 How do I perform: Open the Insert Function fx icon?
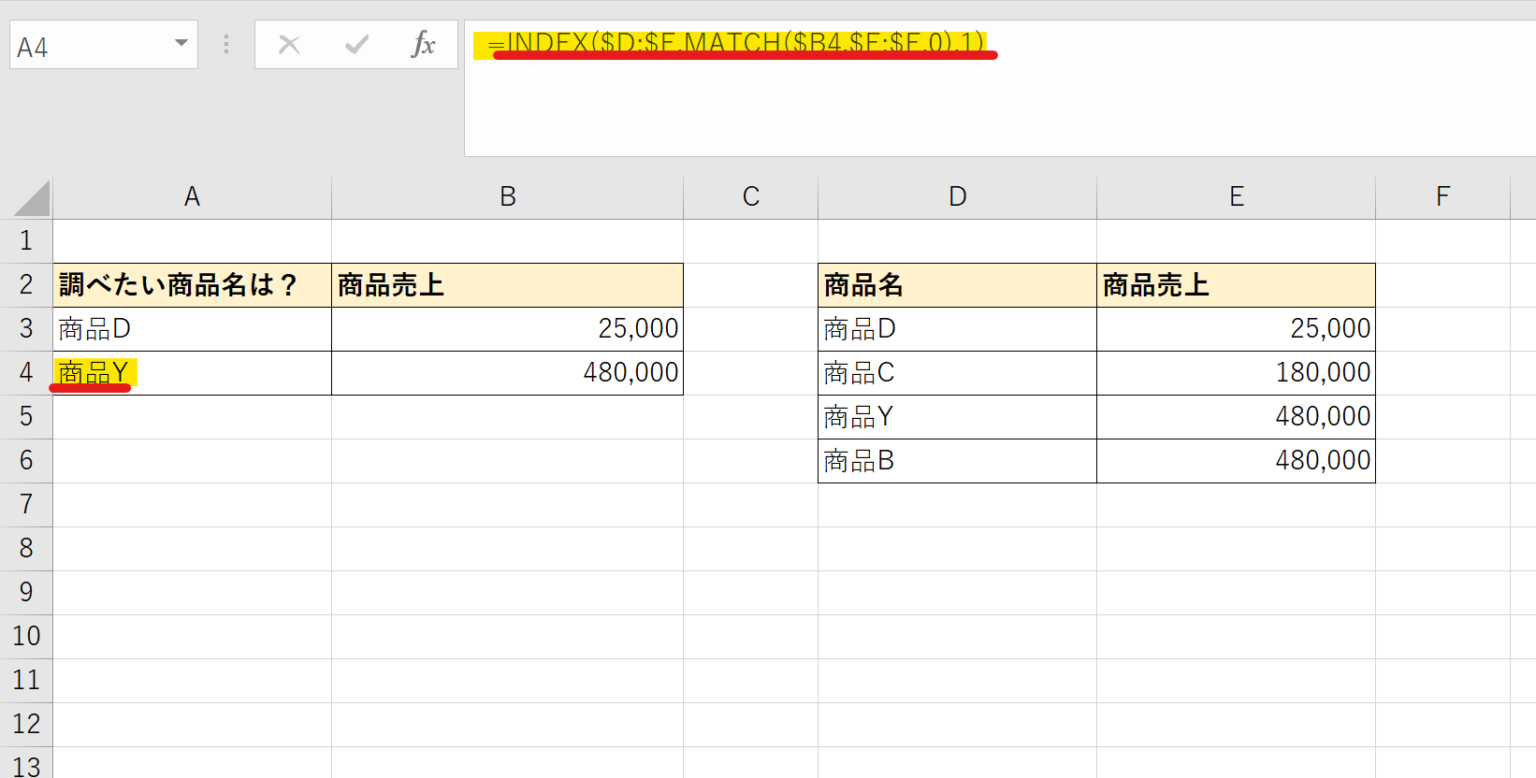(x=424, y=45)
